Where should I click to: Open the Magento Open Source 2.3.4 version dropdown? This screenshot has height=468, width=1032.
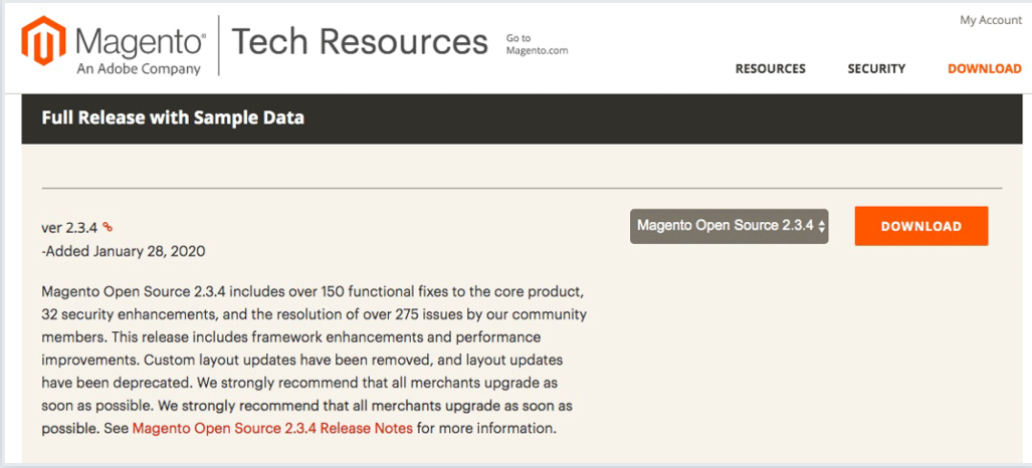(729, 226)
